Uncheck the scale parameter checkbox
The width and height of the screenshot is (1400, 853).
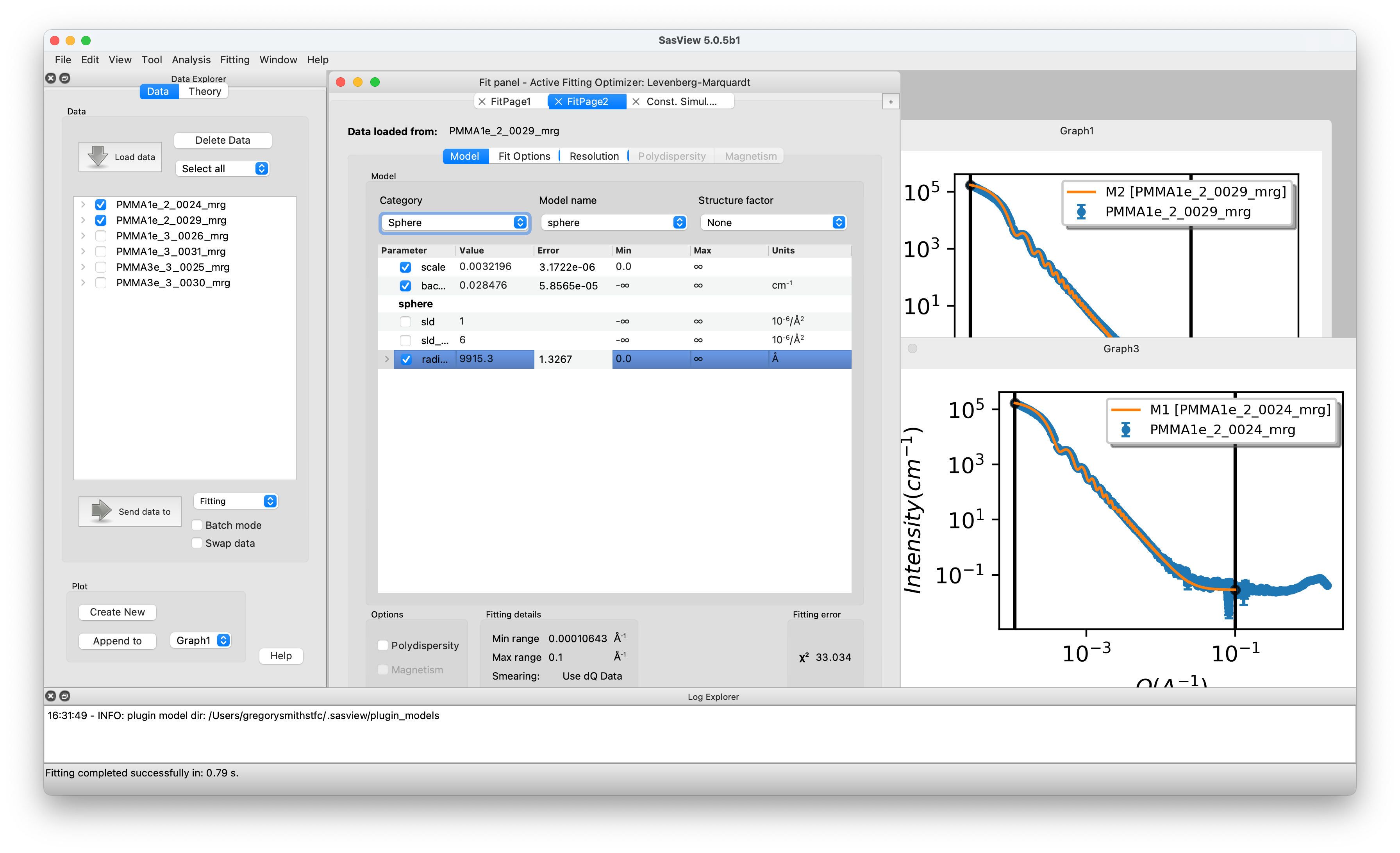(x=405, y=267)
